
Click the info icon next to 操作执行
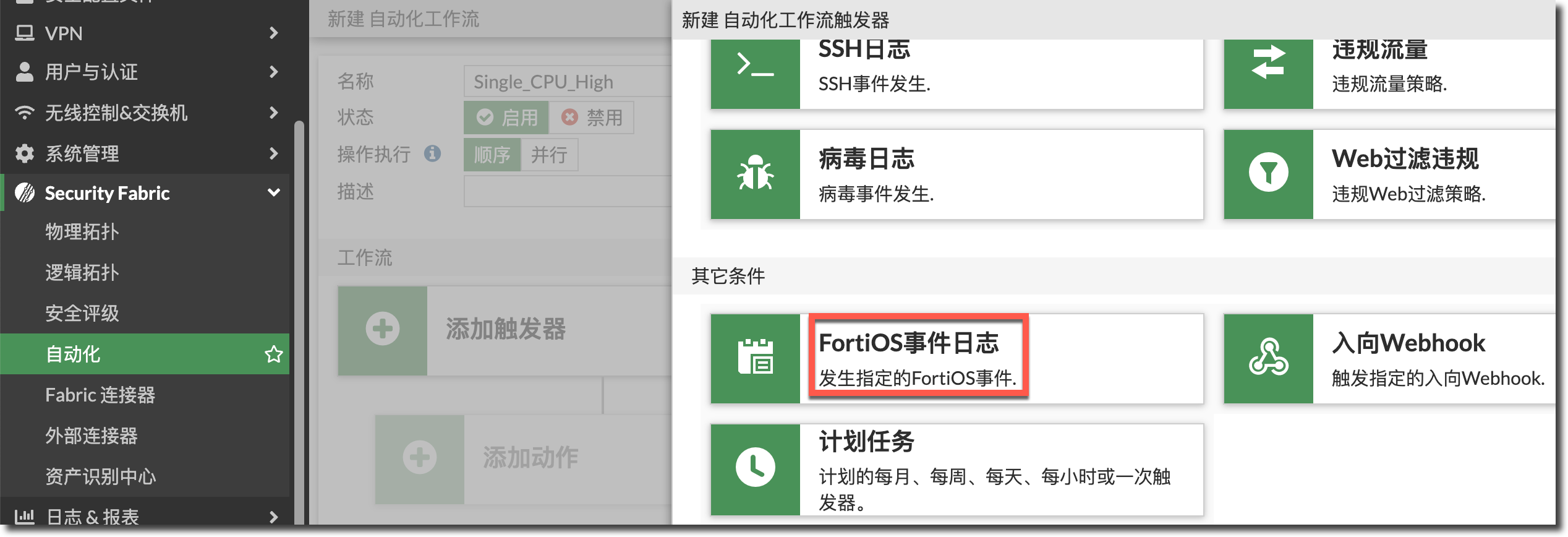click(433, 153)
